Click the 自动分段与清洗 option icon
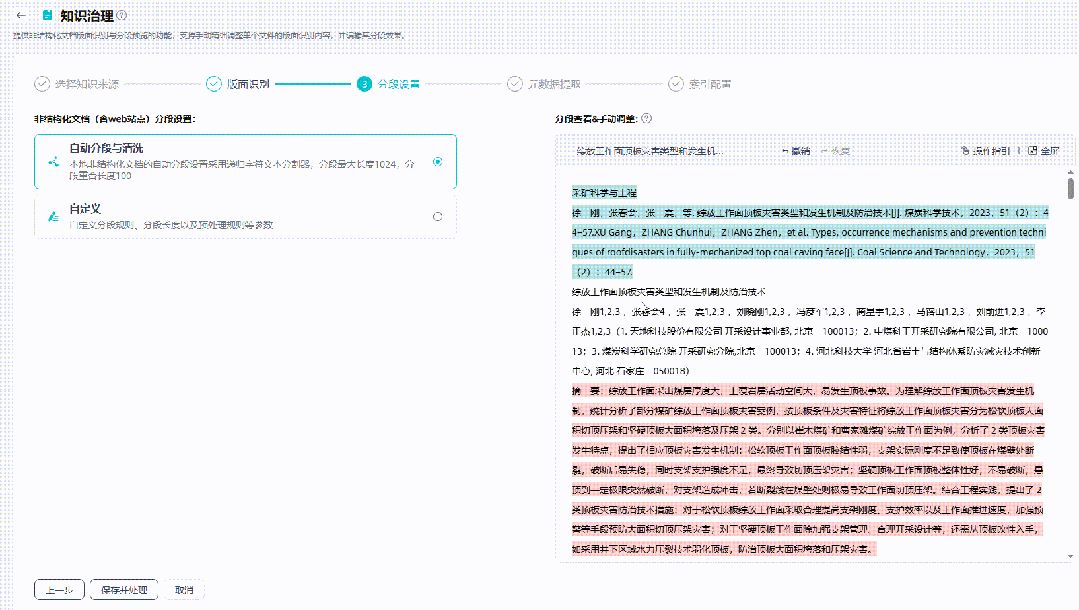1079x610 pixels. point(53,162)
